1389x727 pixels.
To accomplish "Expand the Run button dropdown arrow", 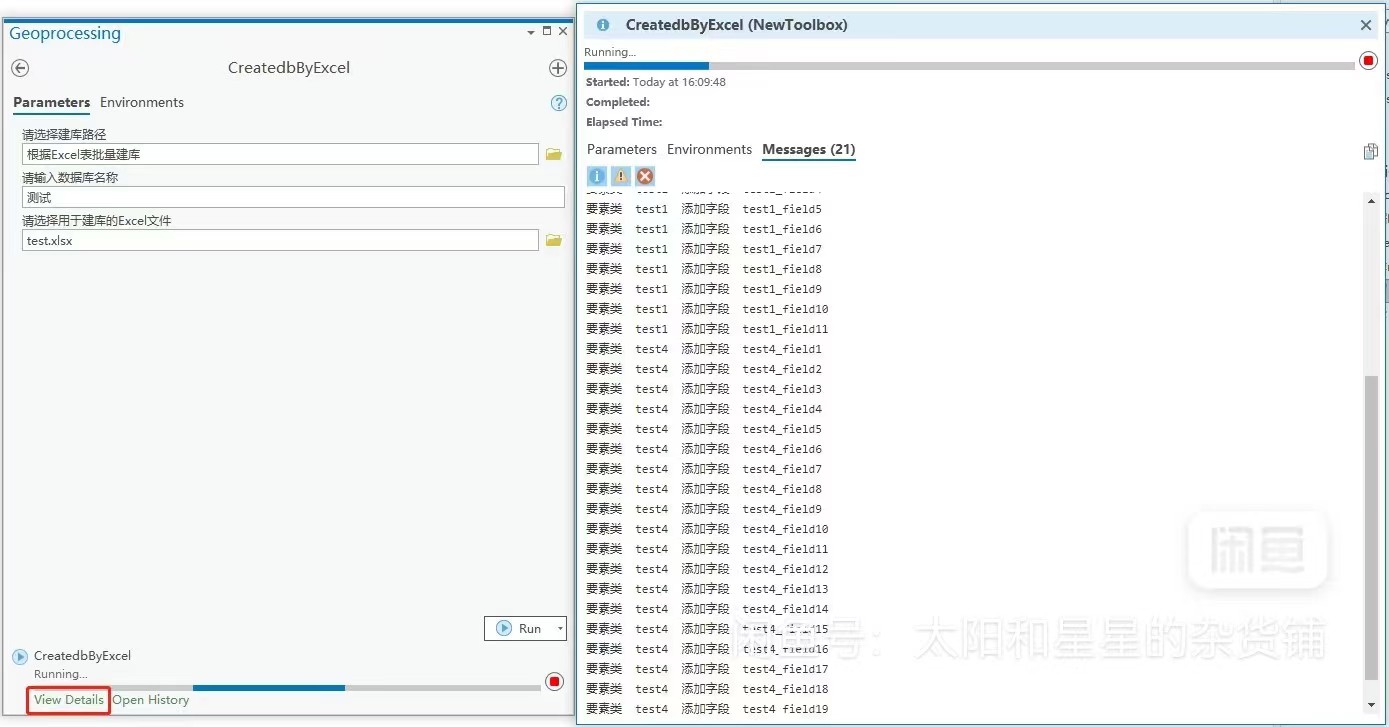I will click(x=560, y=629).
